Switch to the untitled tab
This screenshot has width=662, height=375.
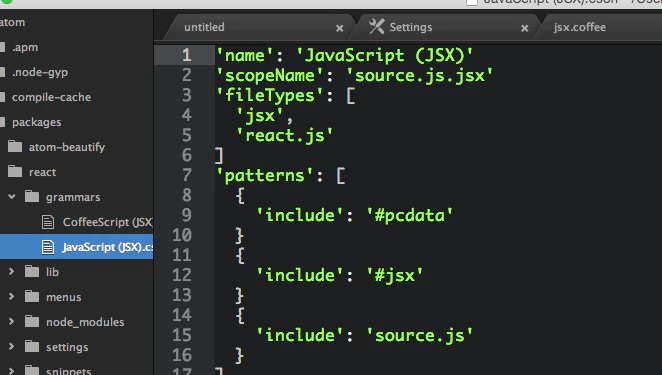coord(204,27)
